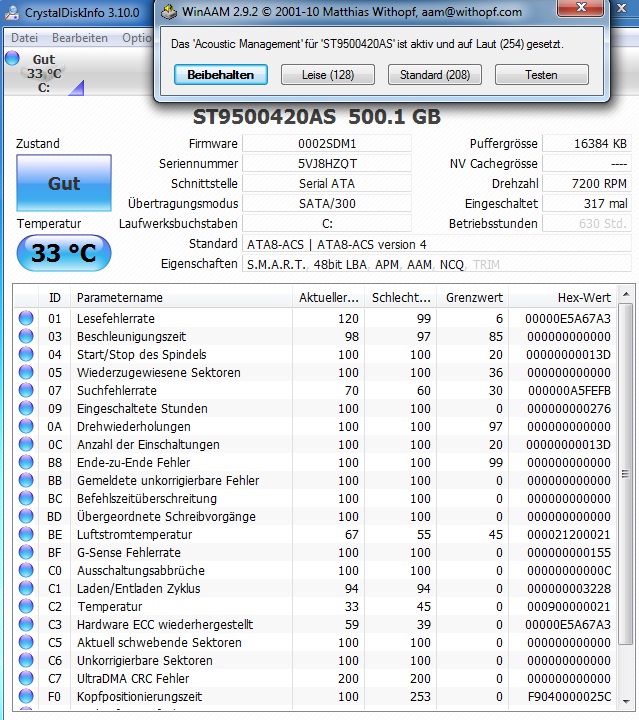Click the Seriennummer field 5VJ8HZQT

(327, 163)
